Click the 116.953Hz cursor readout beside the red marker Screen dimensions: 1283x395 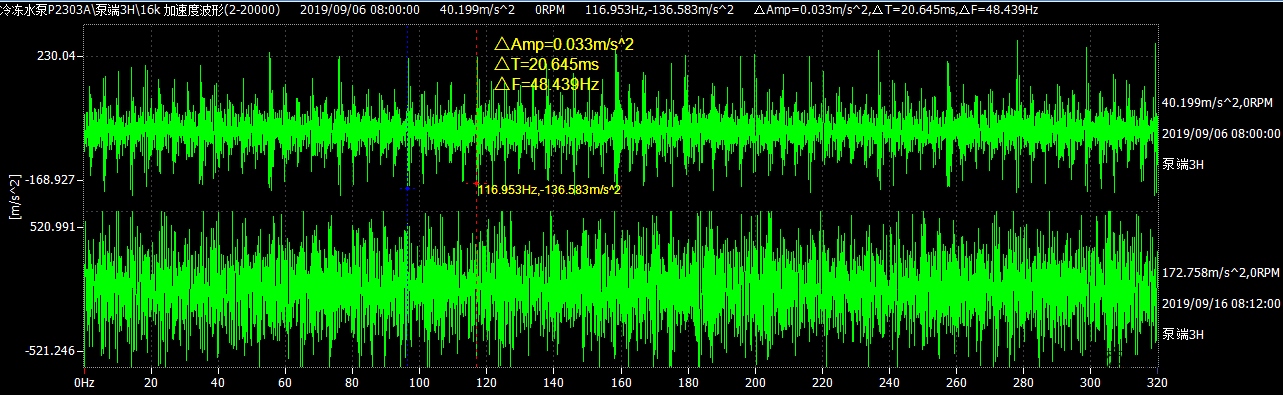coord(549,189)
